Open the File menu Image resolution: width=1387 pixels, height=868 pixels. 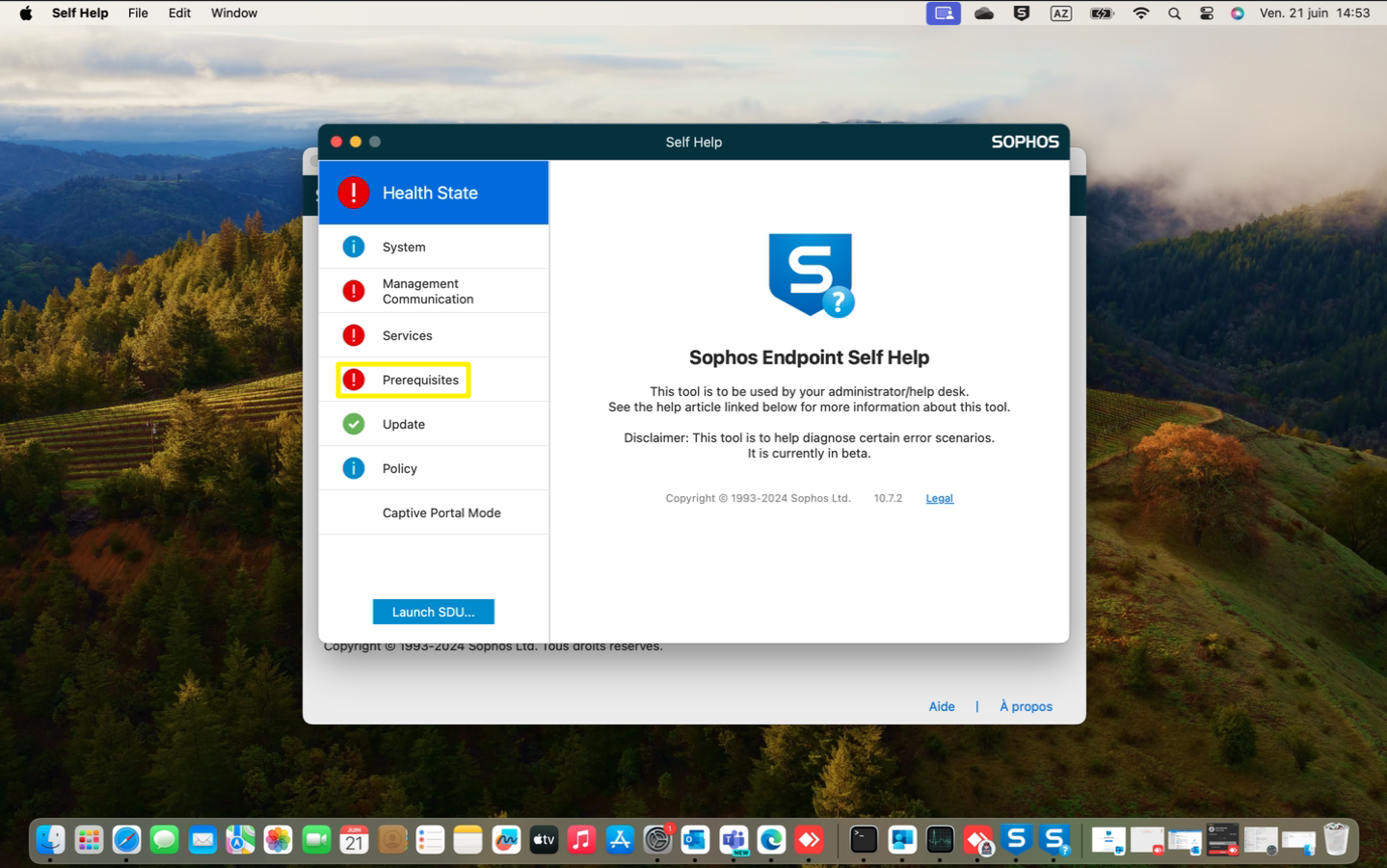click(138, 13)
